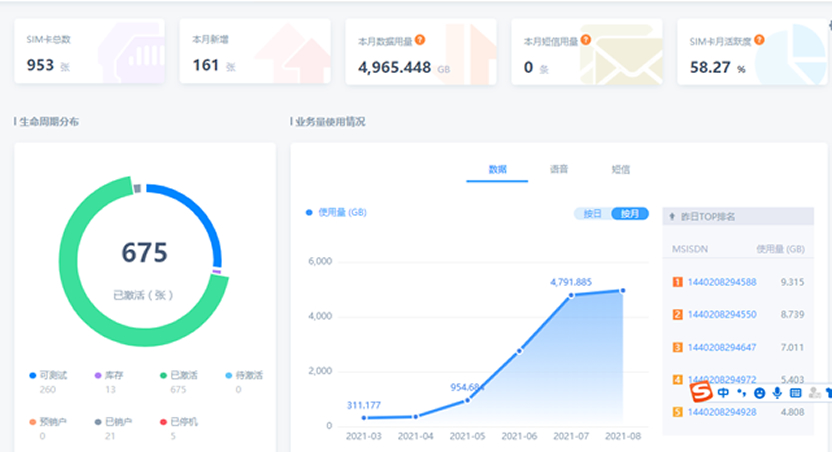Viewport: 832px width, 452px height.
Task: Toggle 可测试 blue legend item
Action: [x=54, y=375]
